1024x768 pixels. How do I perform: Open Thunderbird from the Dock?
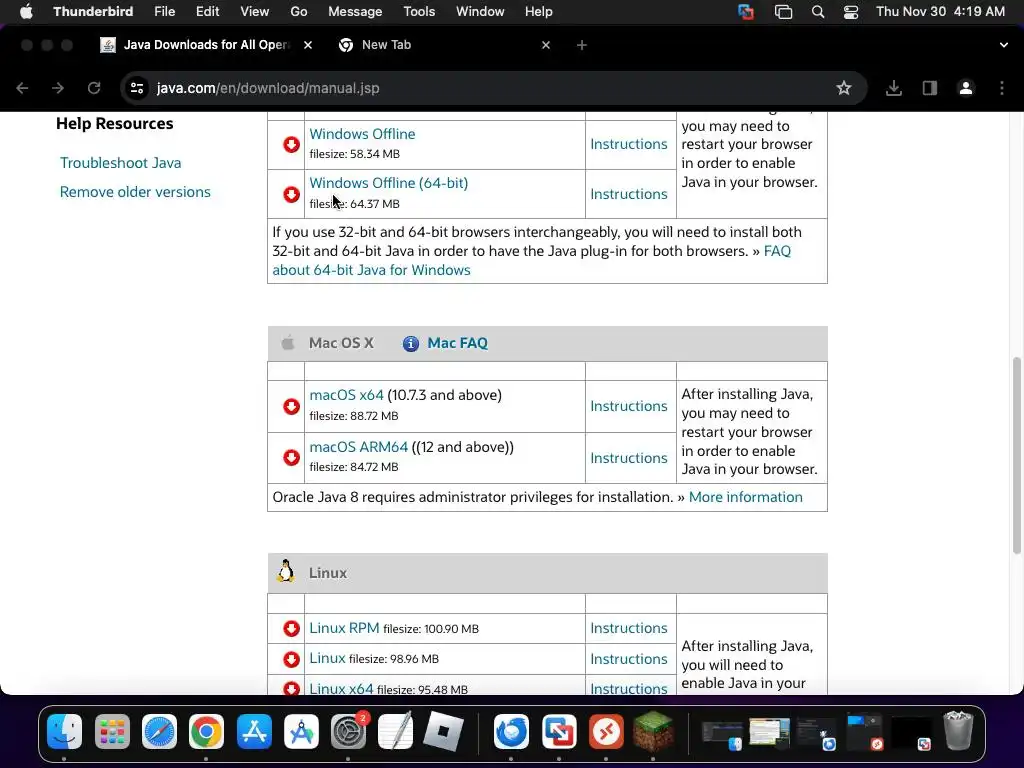point(511,731)
